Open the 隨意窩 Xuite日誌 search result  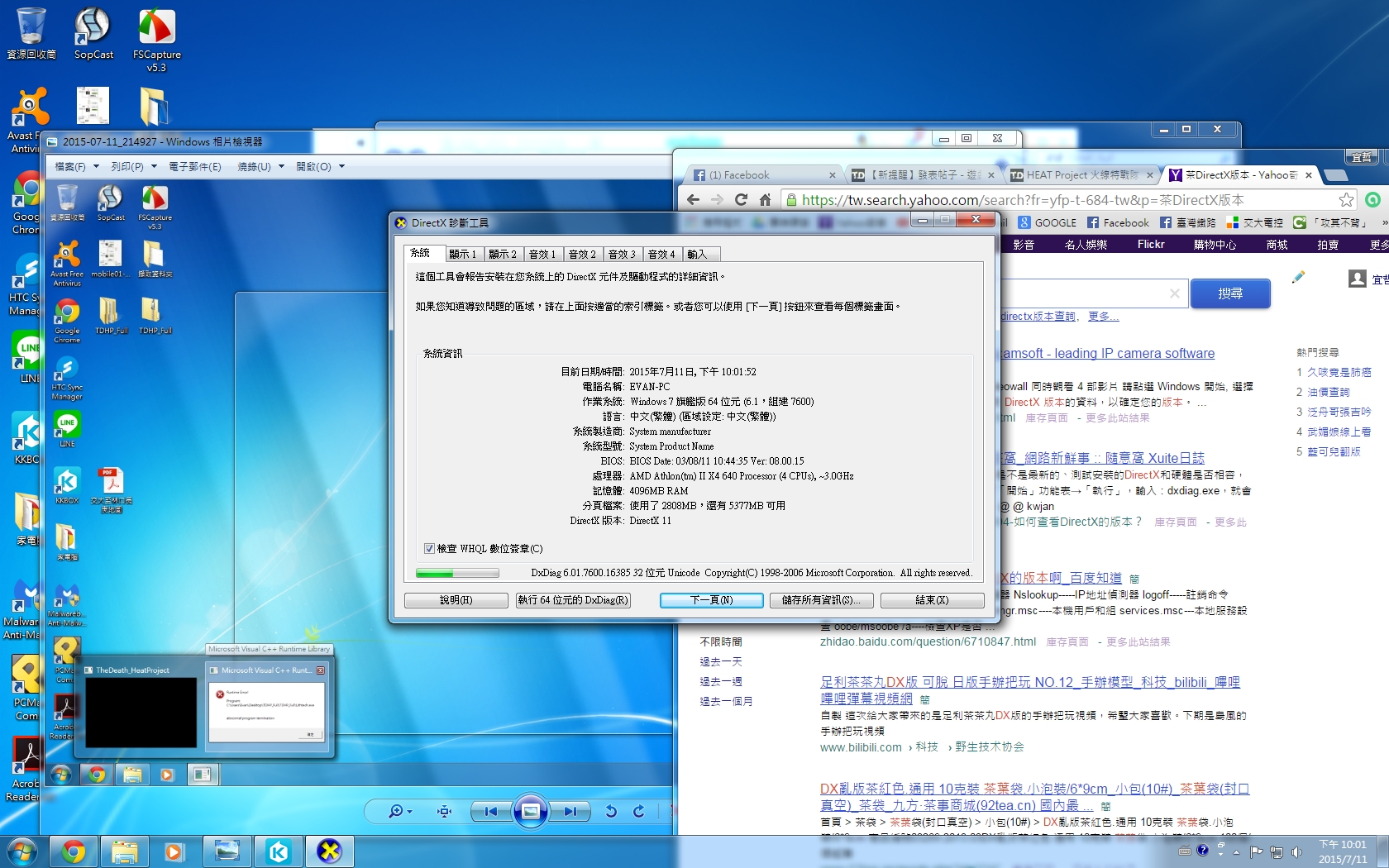[1103, 457]
